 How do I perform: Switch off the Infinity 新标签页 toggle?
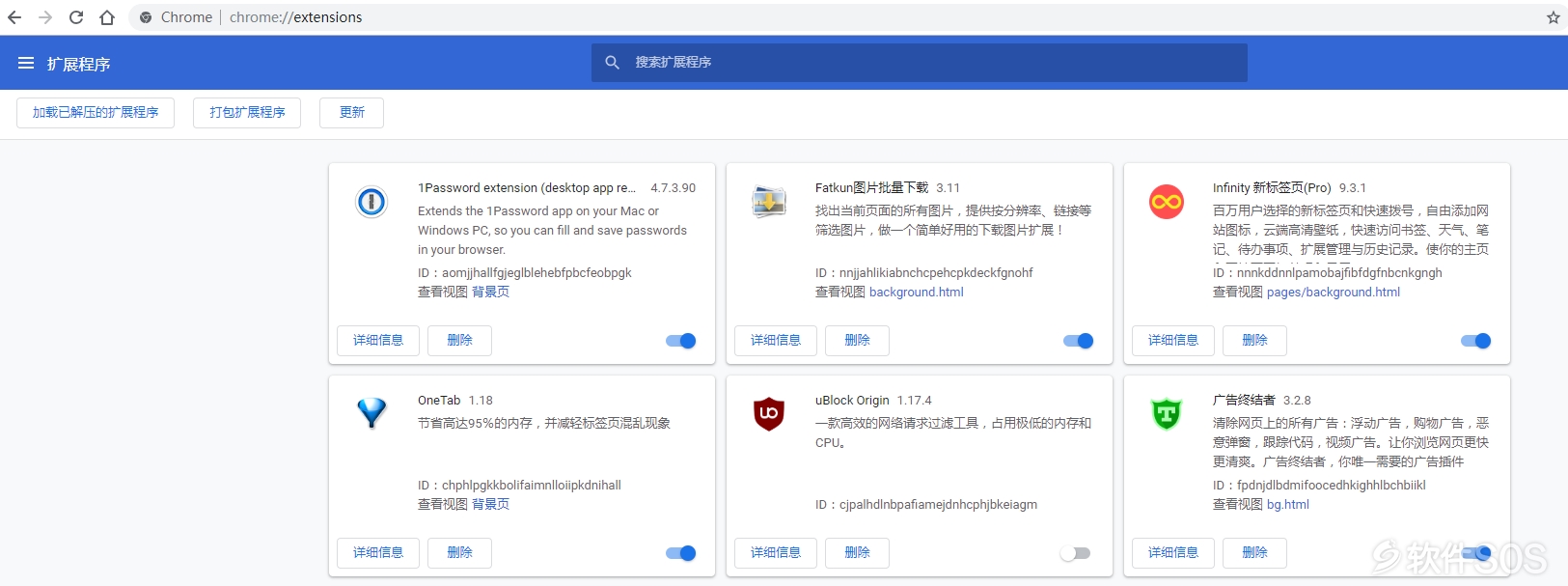pos(1476,341)
